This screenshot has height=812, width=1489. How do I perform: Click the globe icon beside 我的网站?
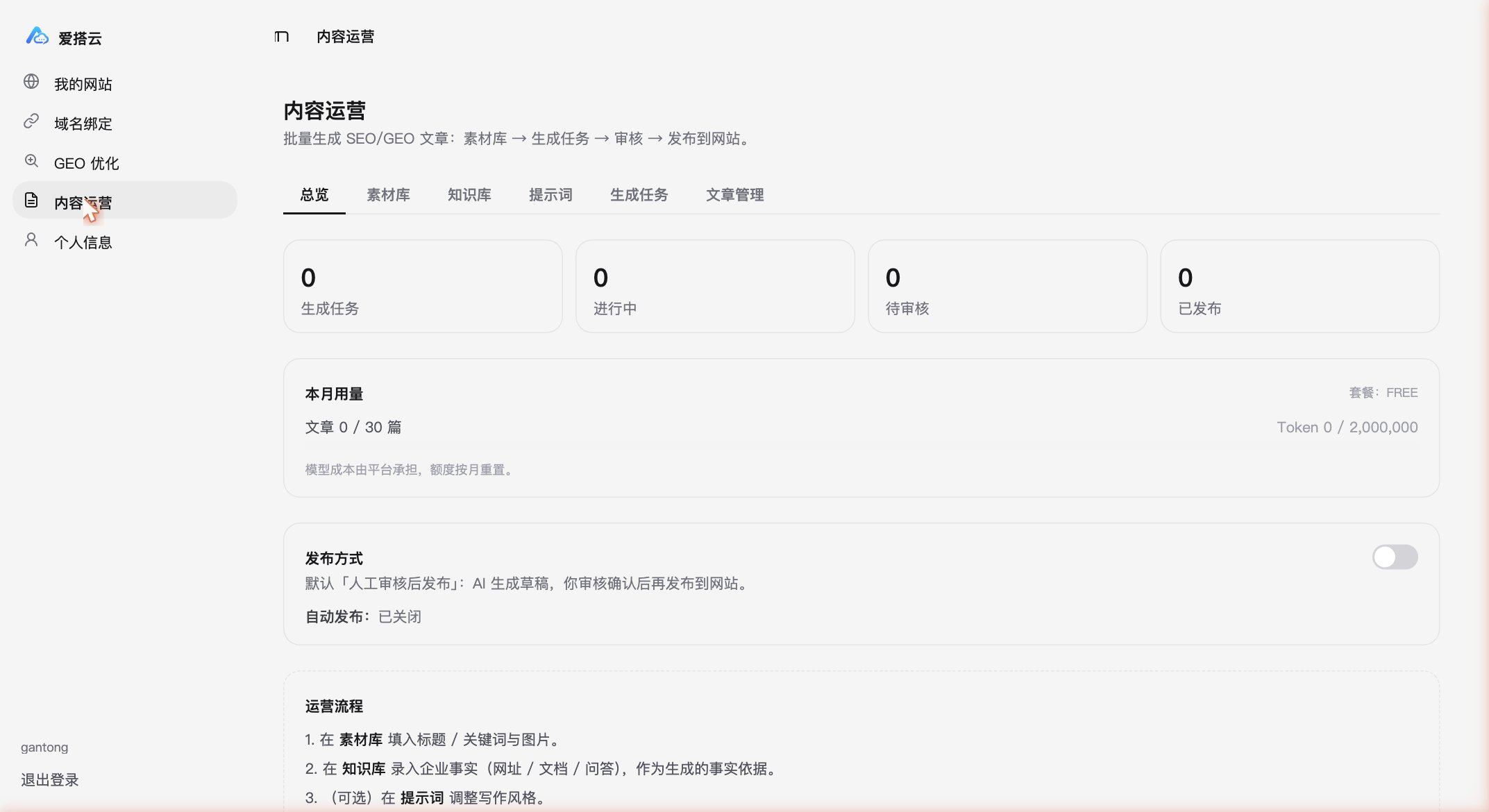(31, 82)
